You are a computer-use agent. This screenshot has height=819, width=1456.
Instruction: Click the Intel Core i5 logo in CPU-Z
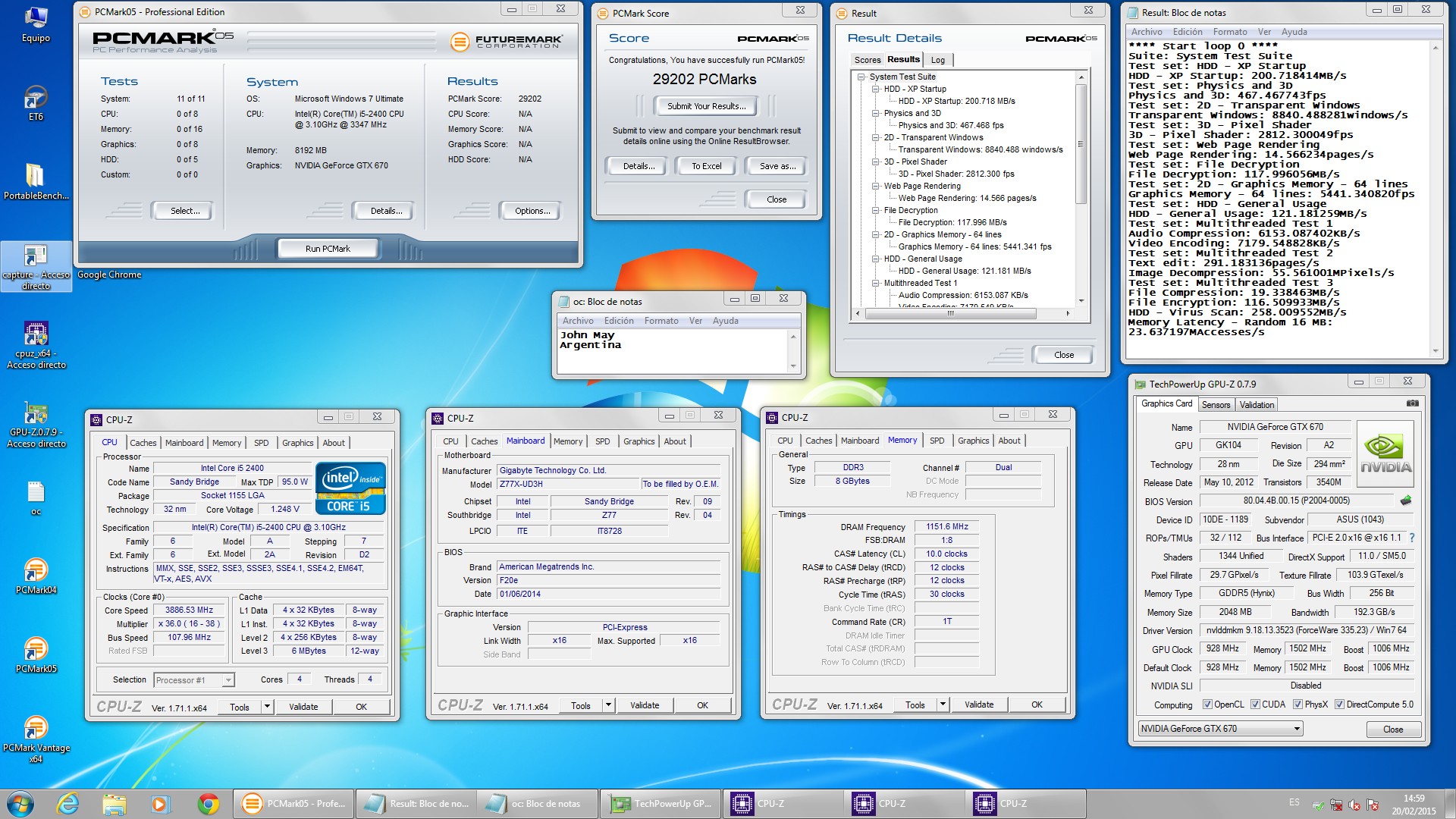350,488
